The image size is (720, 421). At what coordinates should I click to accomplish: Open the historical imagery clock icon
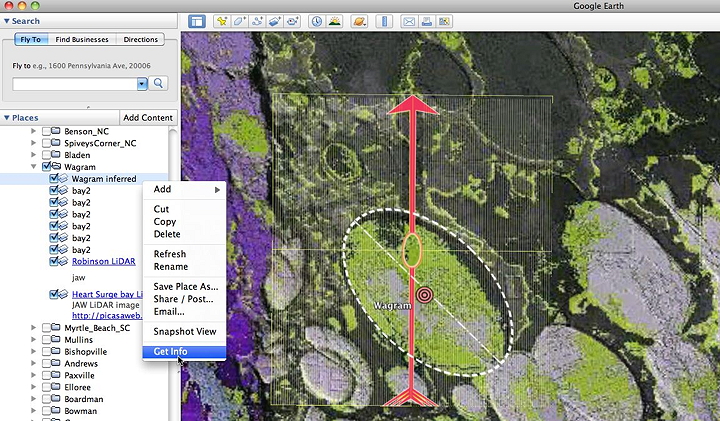pyautogui.click(x=316, y=20)
